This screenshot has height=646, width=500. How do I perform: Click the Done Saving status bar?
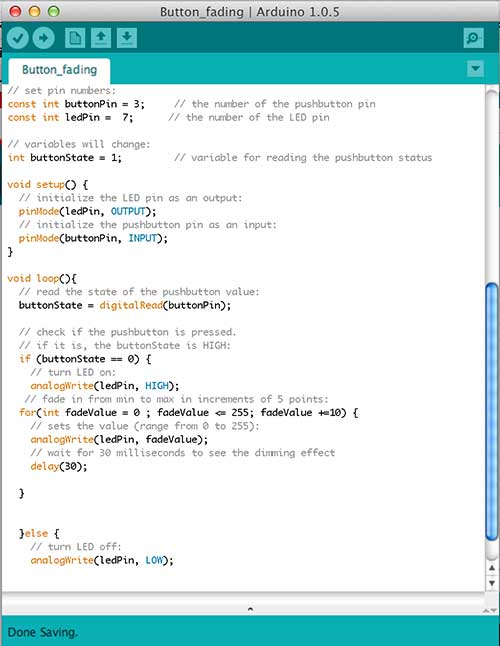point(250,632)
